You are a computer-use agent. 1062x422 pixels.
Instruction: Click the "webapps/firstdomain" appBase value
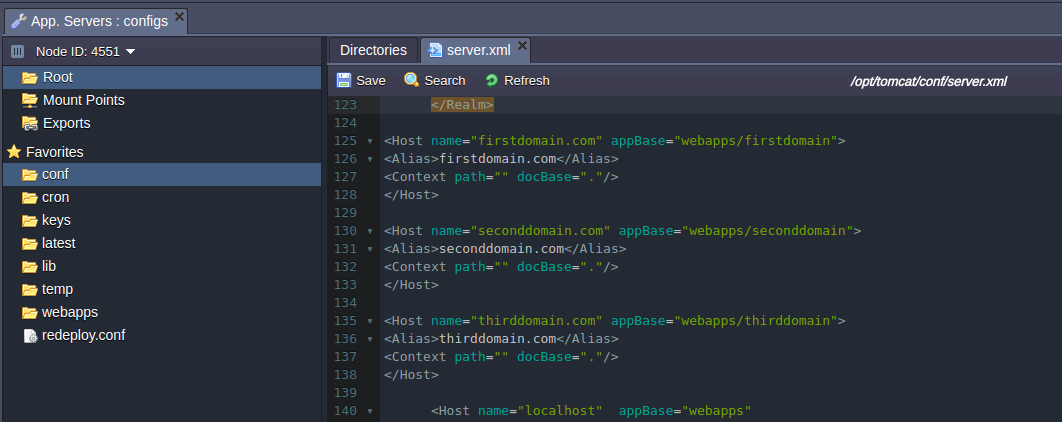[755, 141]
